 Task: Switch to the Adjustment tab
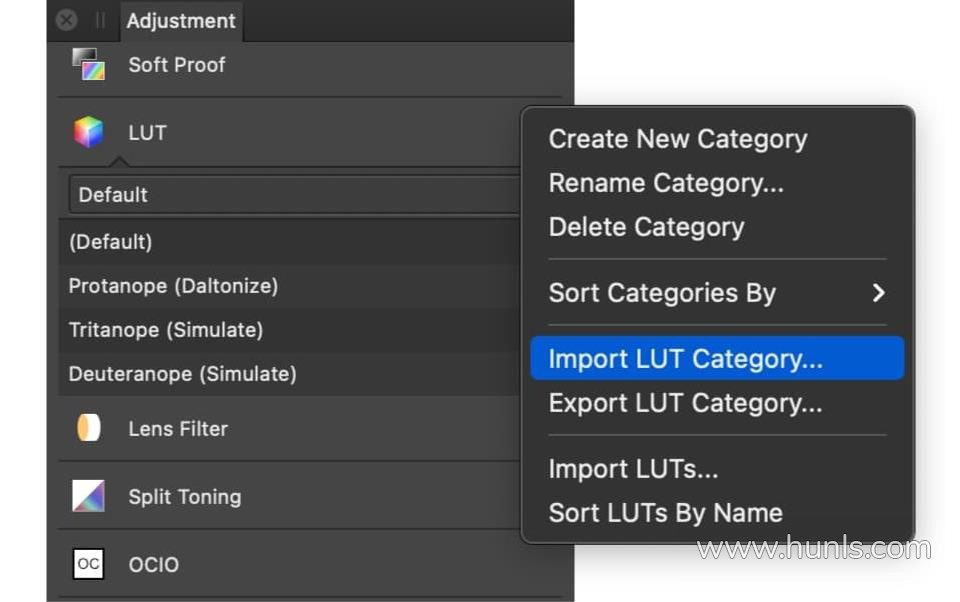(x=181, y=20)
